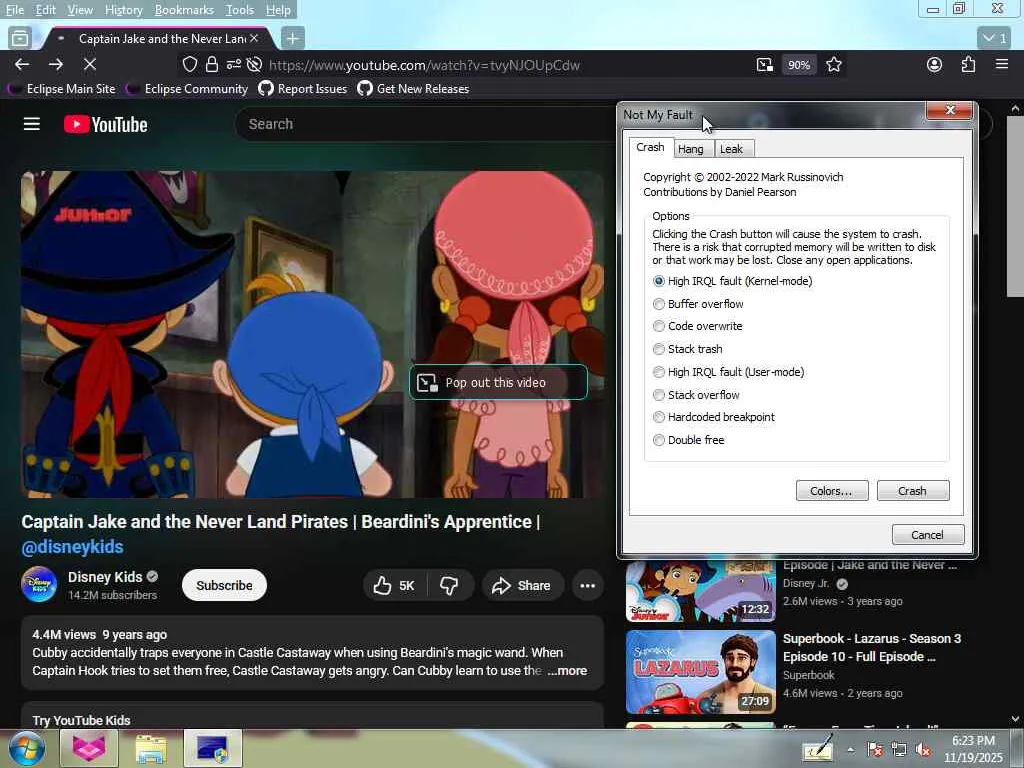
Task: Click the 90% zoom level indicator
Action: tap(799, 65)
